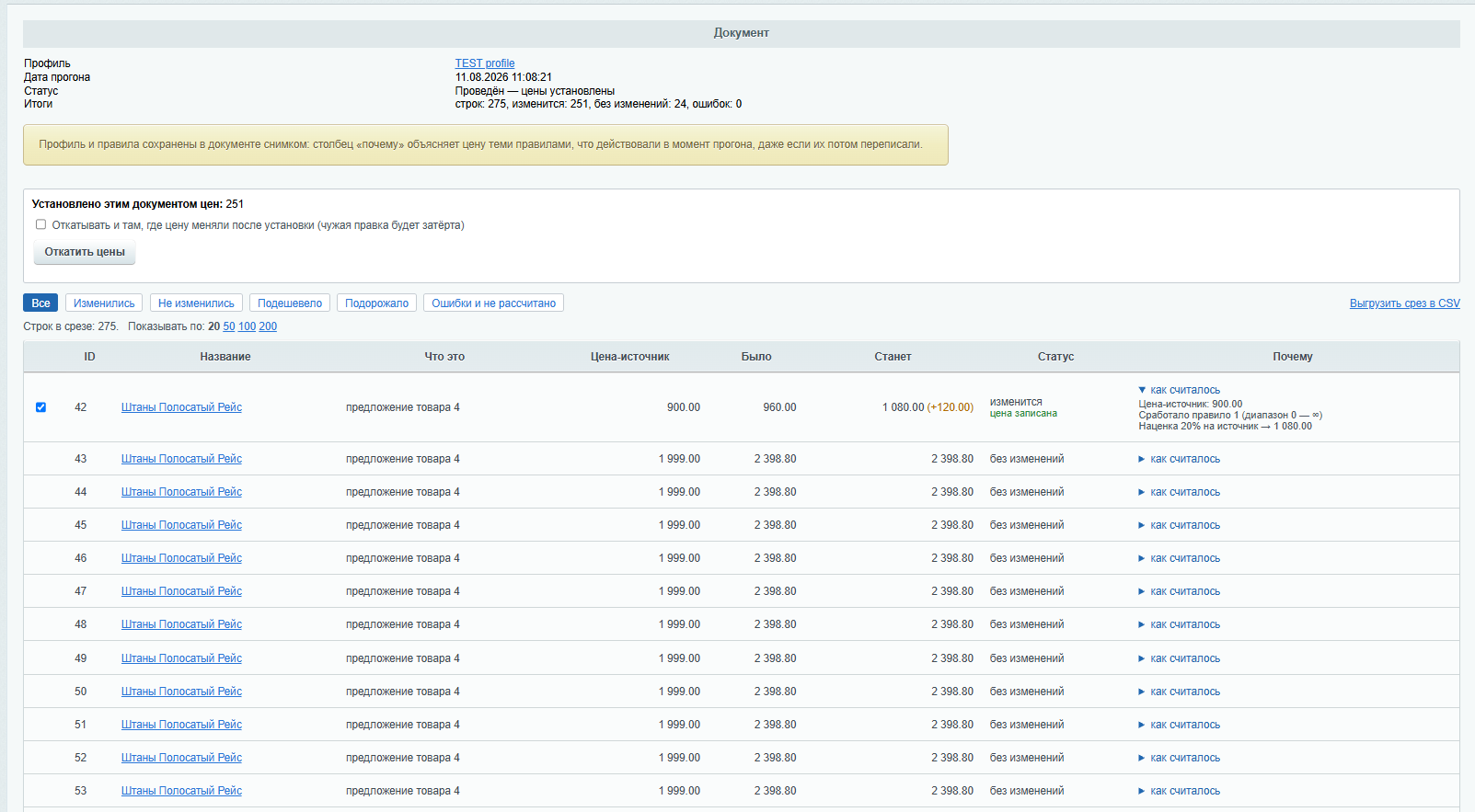Open Штаны Полосатый Рейс link in row 43
Image resolution: width=1475 pixels, height=812 pixels.
click(x=181, y=459)
